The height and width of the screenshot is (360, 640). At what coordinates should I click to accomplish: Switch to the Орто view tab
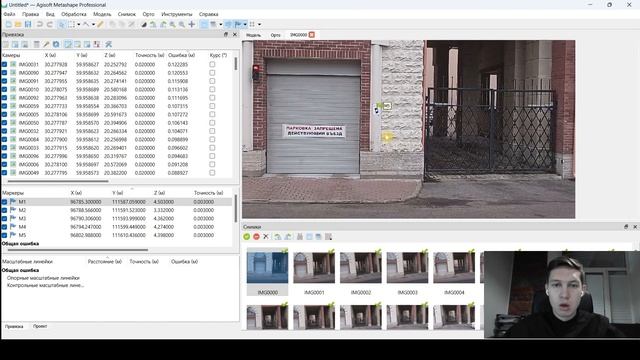[276, 35]
